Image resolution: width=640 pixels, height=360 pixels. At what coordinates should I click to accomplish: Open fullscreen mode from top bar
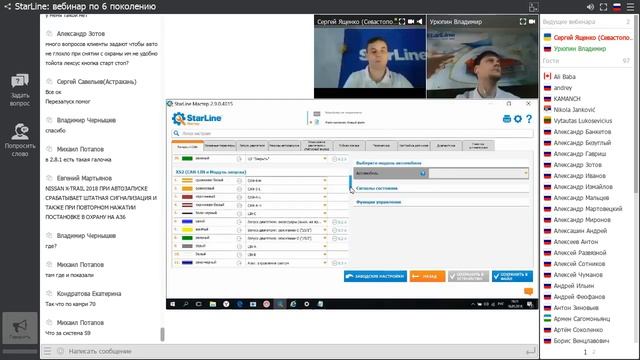pos(603,7)
